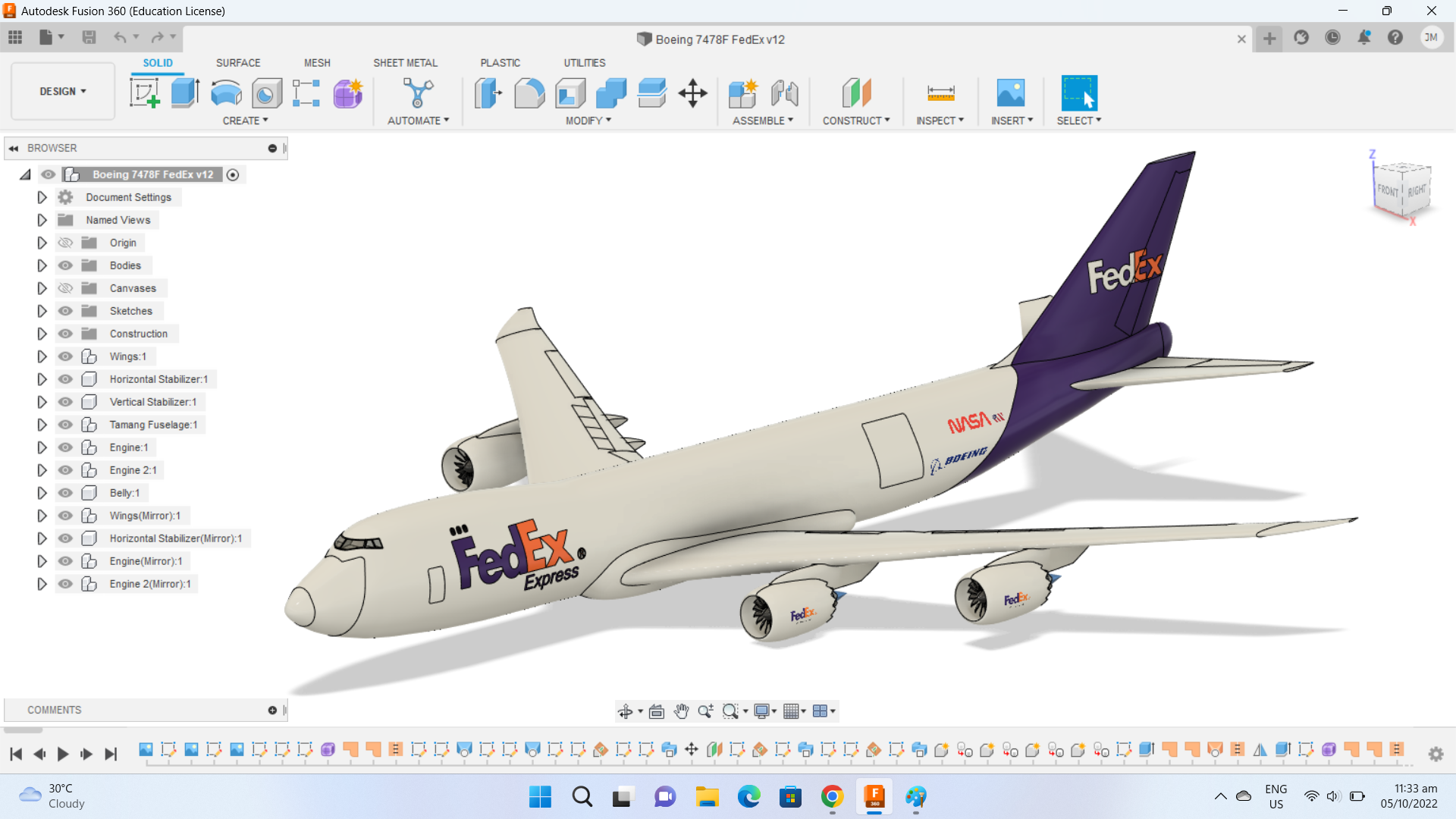1456x819 pixels.
Task: Open Google Chrome from the taskbar
Action: pyautogui.click(x=832, y=797)
